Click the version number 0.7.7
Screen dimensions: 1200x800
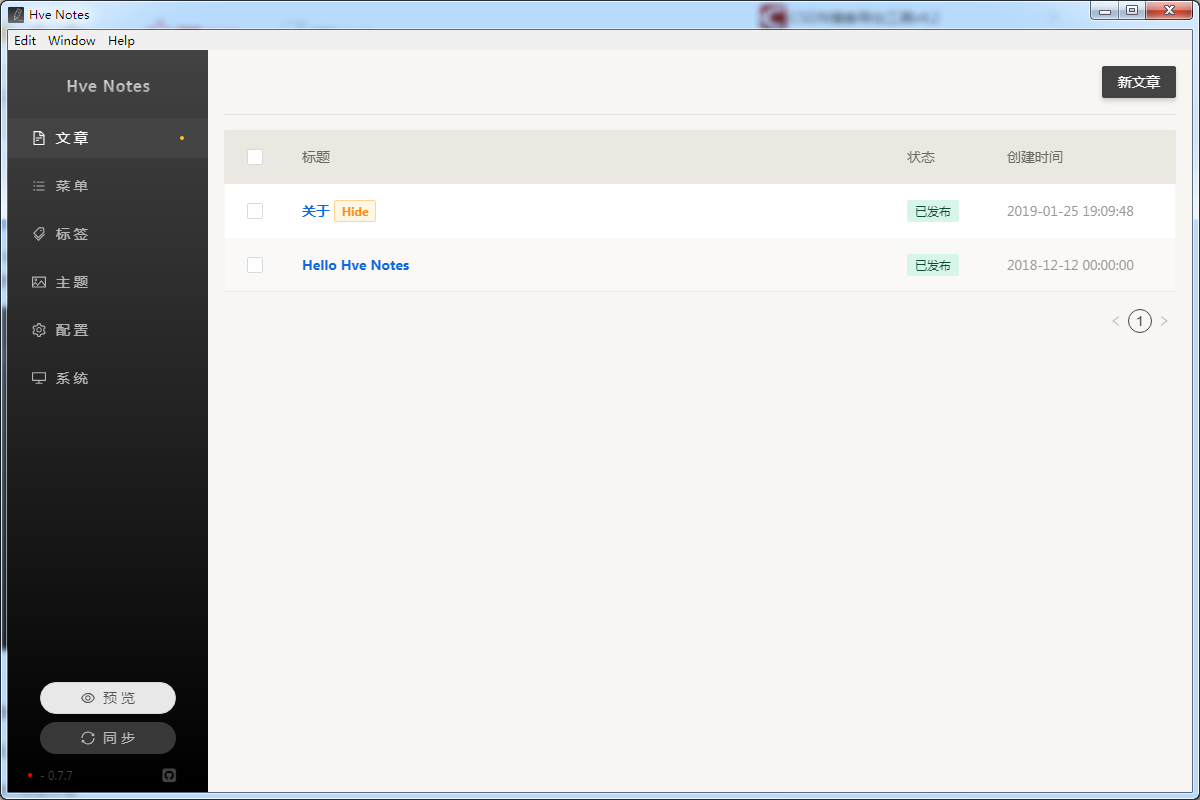click(60, 775)
